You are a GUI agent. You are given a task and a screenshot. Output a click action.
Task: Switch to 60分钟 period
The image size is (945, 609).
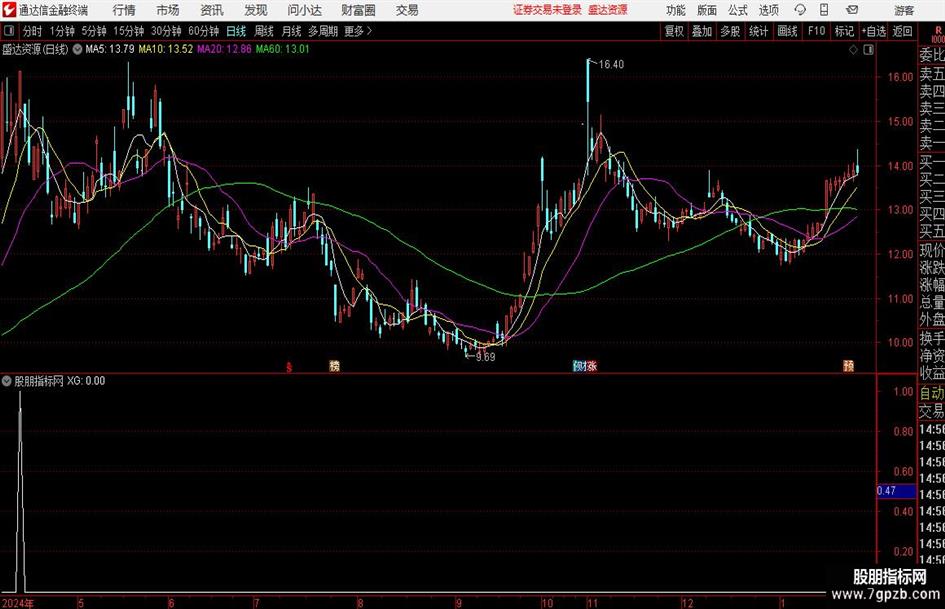[x=204, y=31]
